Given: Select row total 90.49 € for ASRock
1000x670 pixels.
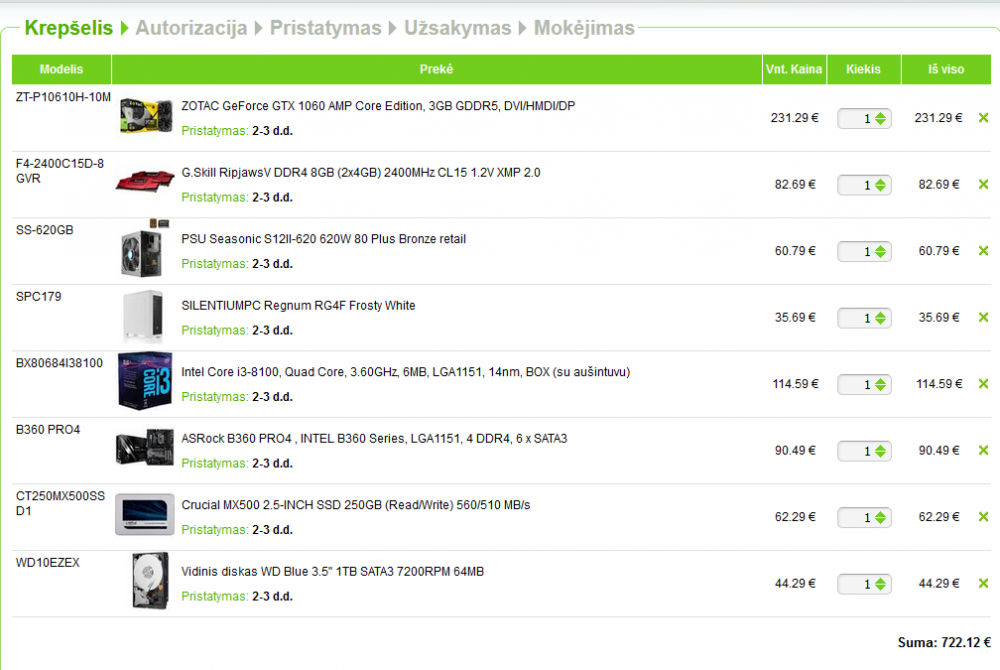Looking at the screenshot, I should pos(939,450).
